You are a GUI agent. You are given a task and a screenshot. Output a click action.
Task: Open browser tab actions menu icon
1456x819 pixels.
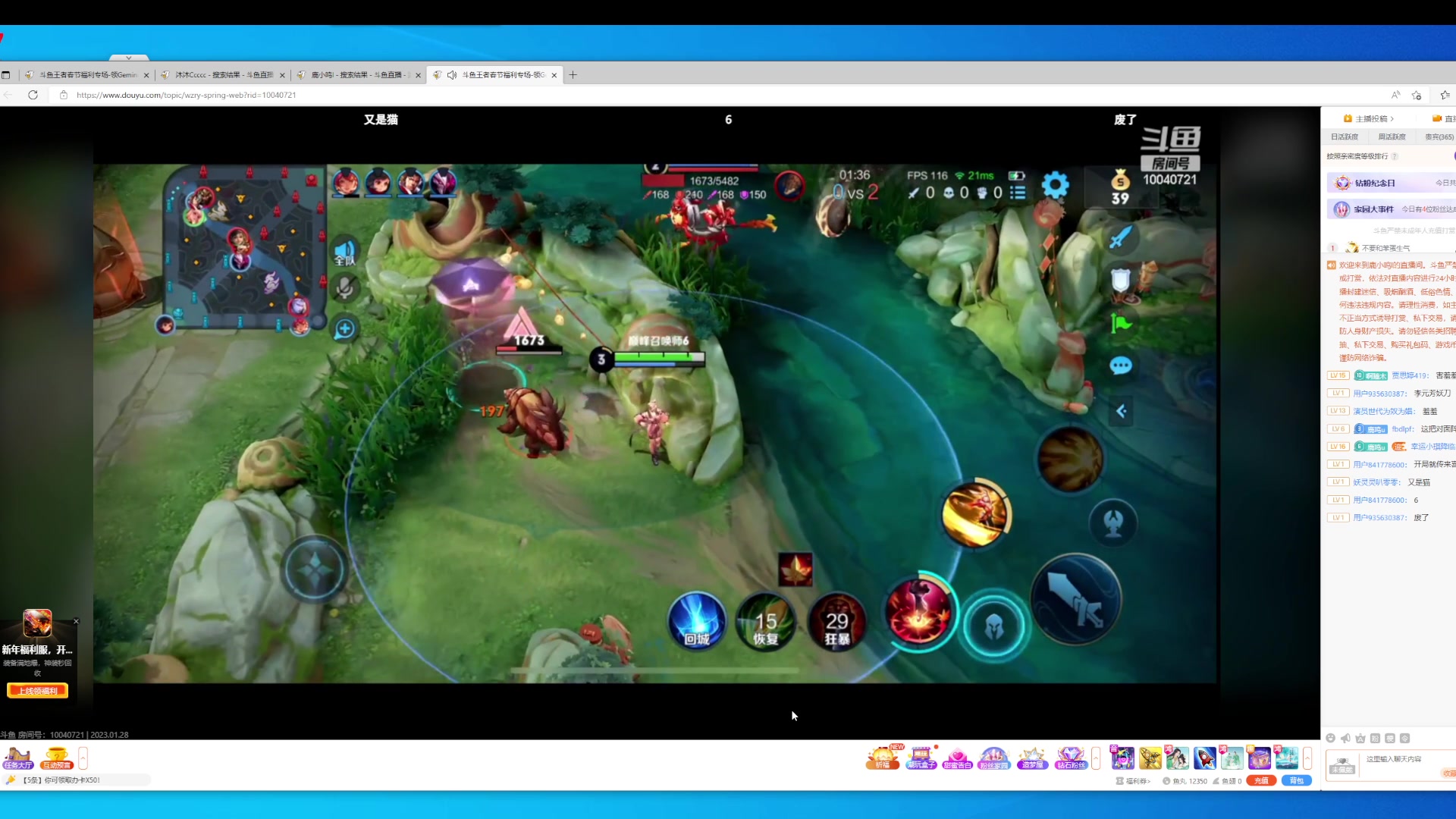click(x=6, y=75)
